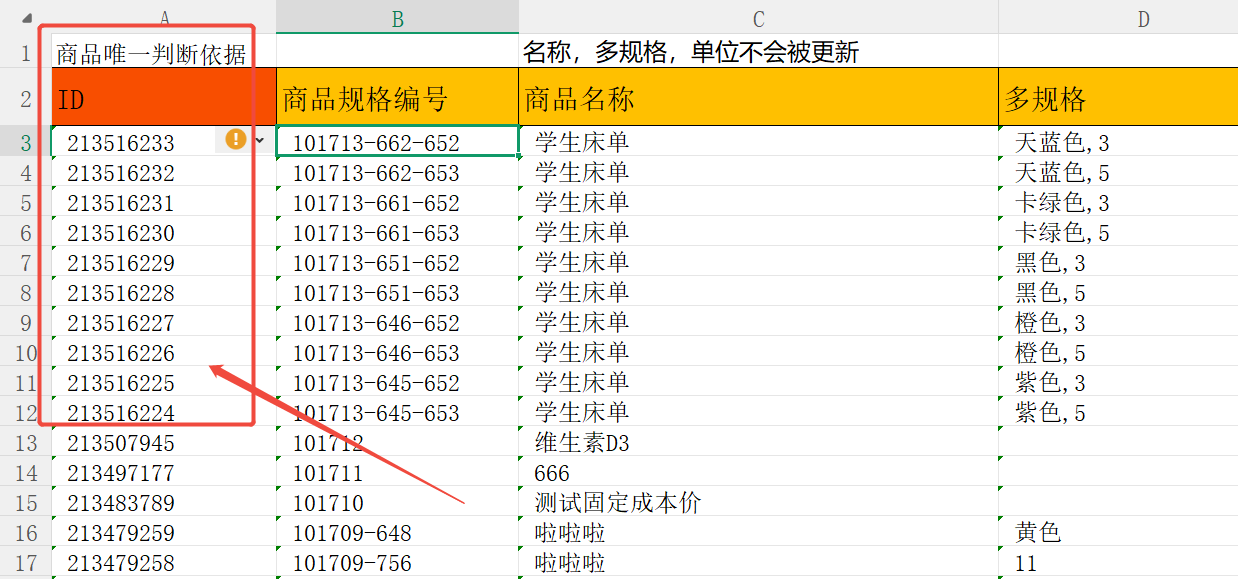
Task: Click the spec cell '黄色'
Action: (x=1038, y=532)
